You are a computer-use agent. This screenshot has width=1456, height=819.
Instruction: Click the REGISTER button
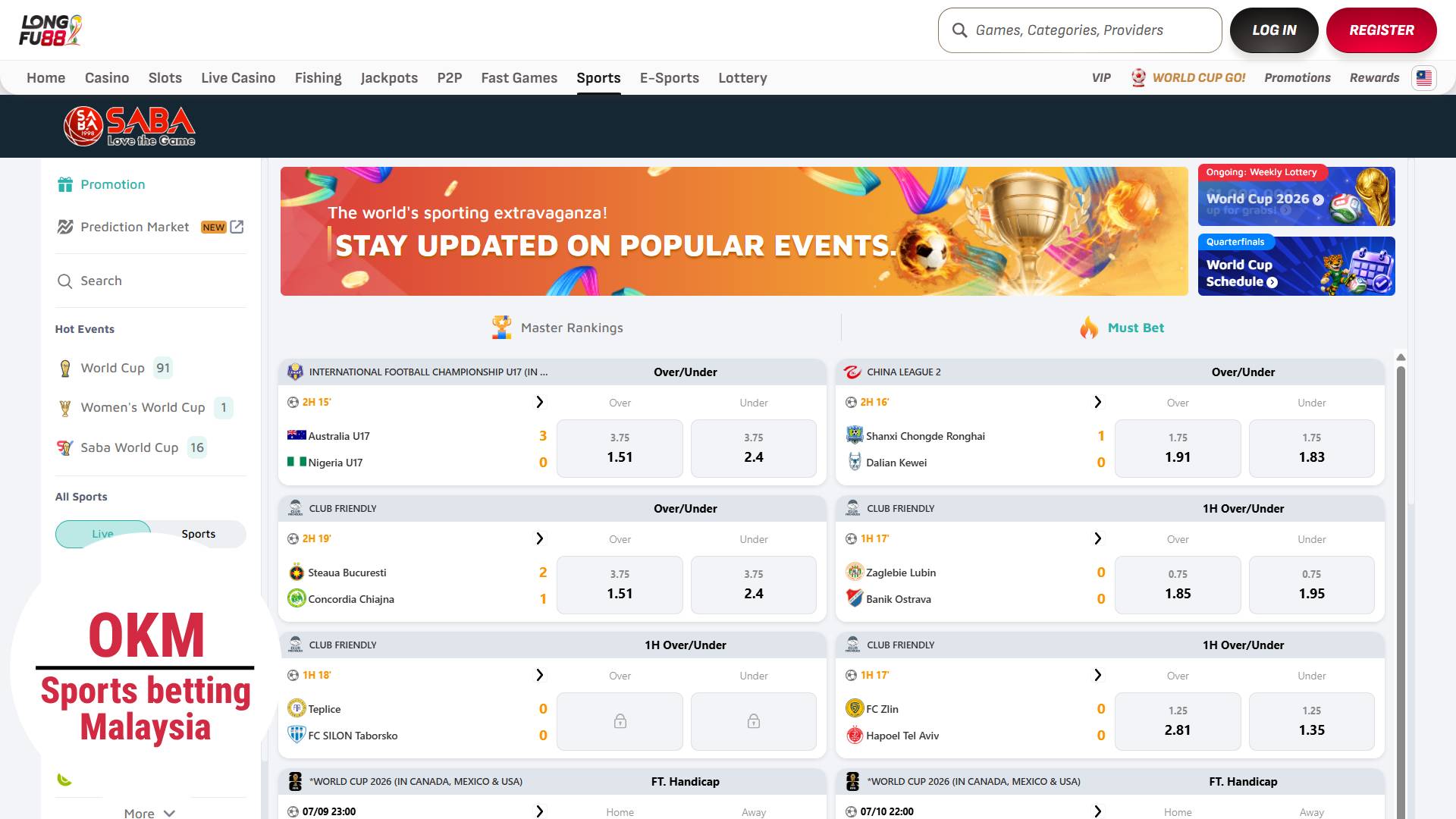(1382, 30)
